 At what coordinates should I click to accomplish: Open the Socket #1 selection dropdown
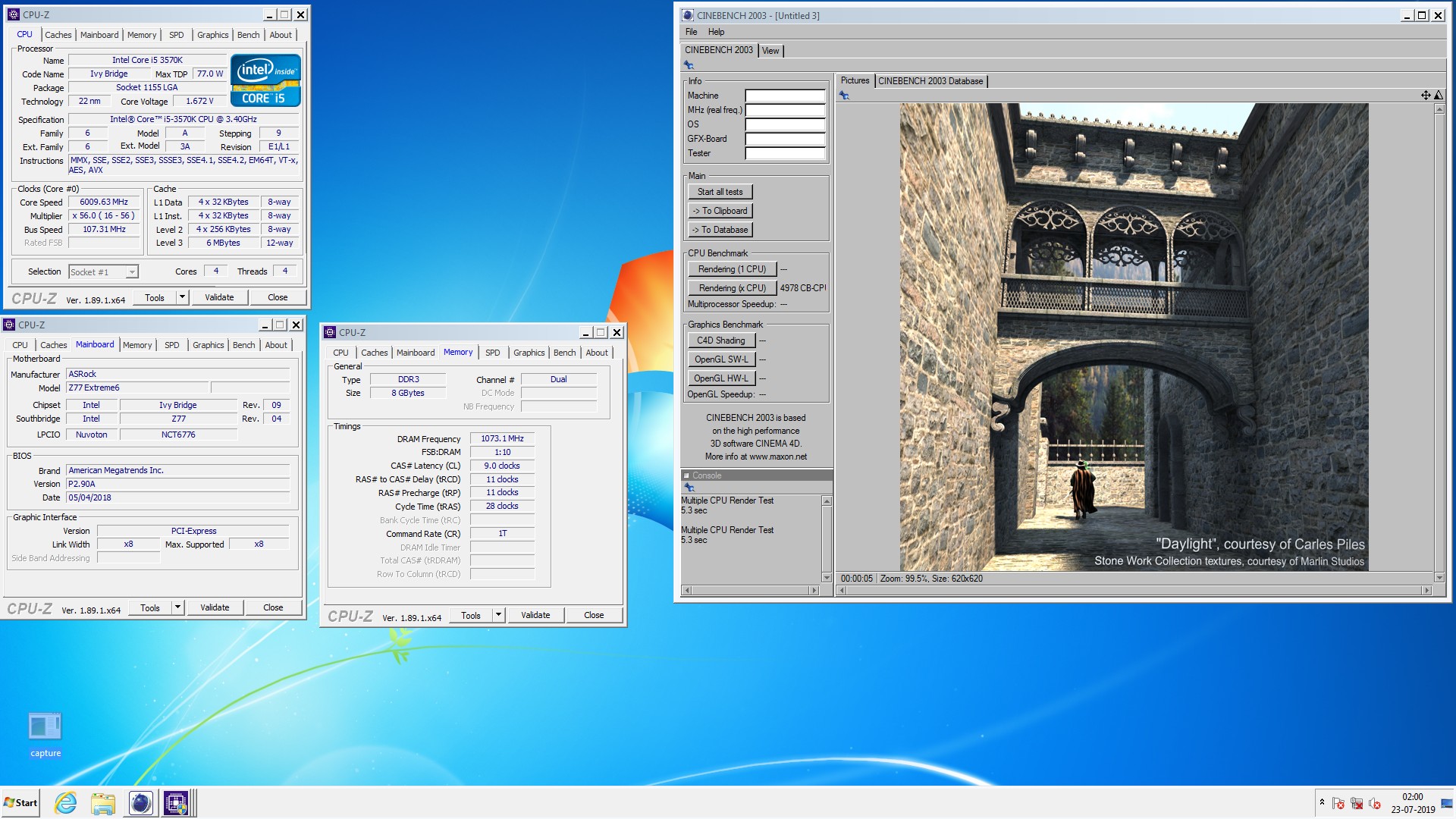pyautogui.click(x=132, y=271)
